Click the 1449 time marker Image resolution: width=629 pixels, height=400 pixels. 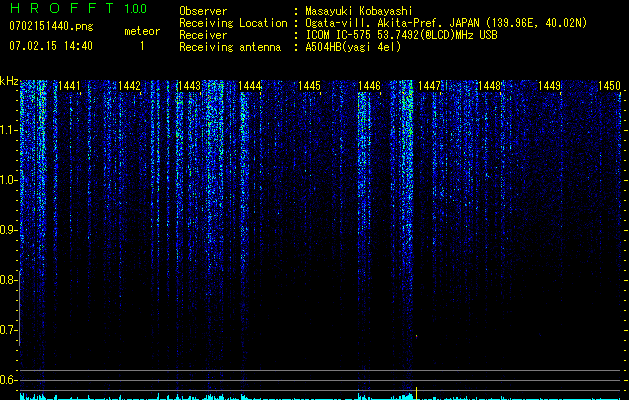(550, 86)
